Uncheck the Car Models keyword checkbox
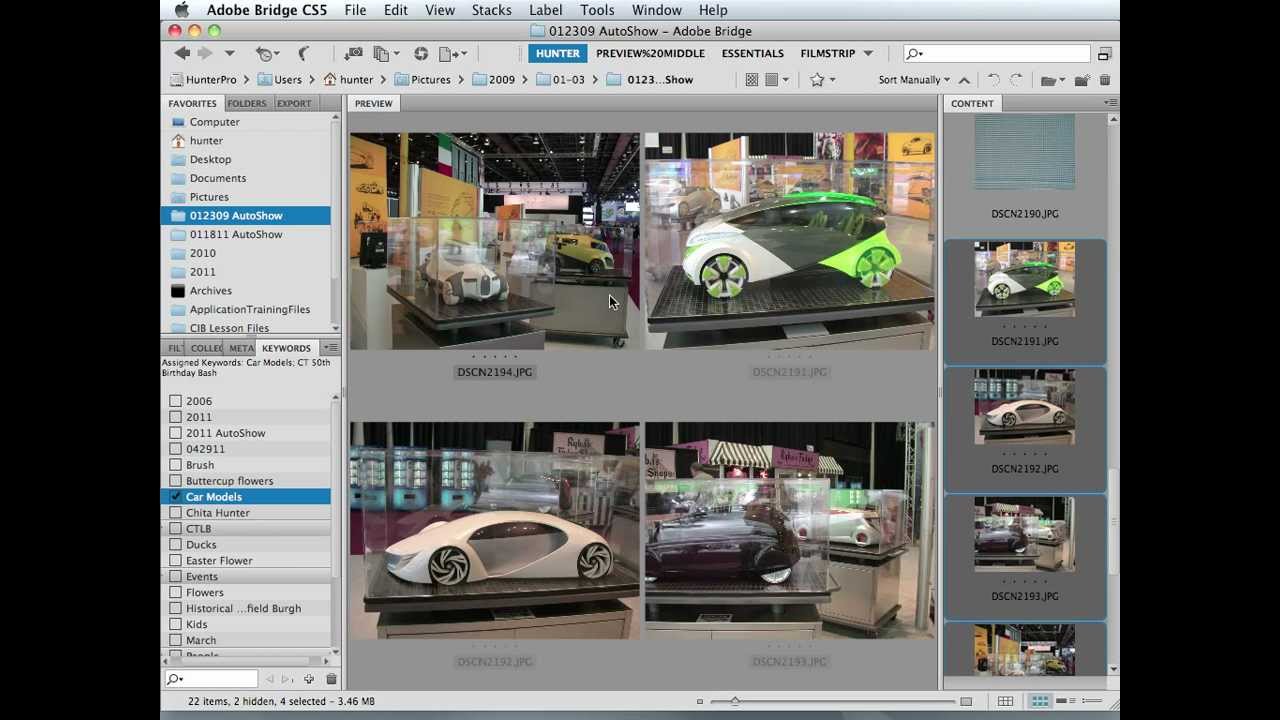 [176, 497]
